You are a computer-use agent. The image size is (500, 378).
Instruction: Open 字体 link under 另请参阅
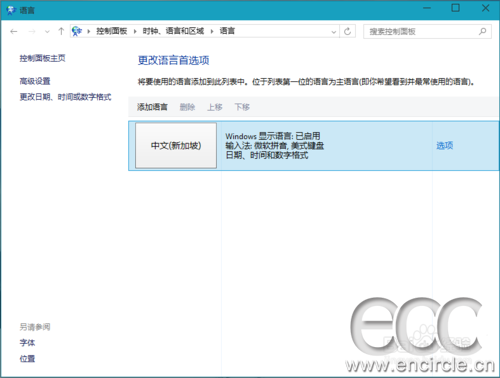(x=27, y=343)
